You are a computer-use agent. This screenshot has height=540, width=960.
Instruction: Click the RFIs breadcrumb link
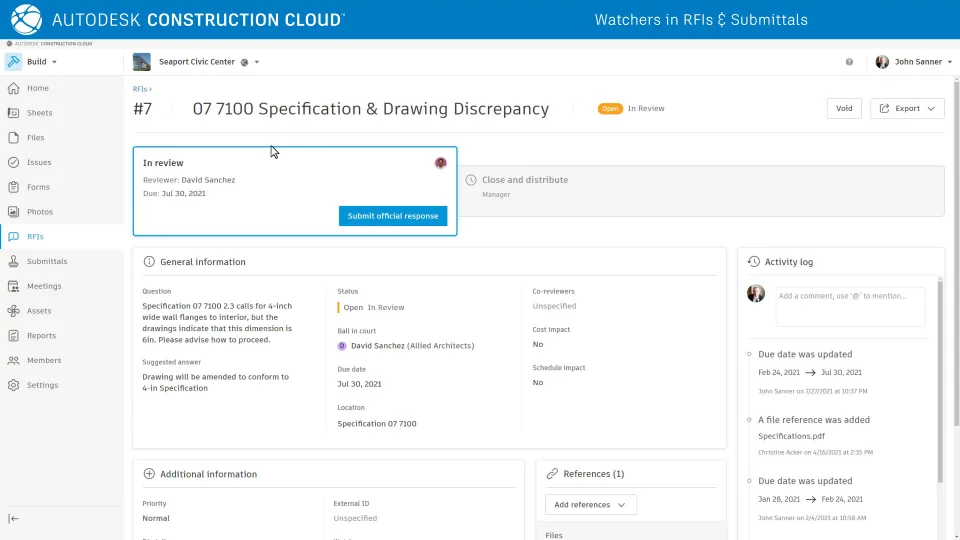(140, 89)
